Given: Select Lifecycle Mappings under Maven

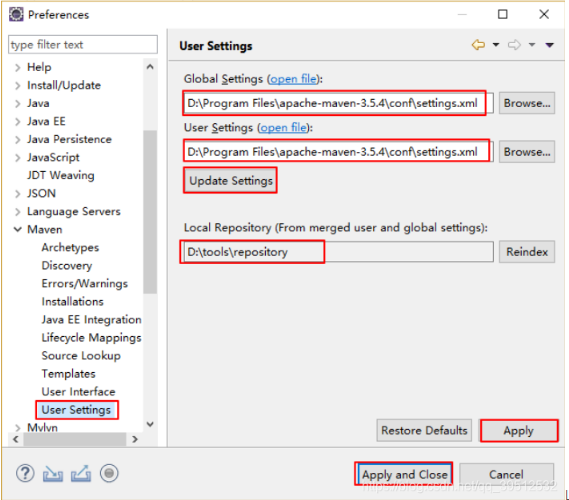Looking at the screenshot, I should 91,338.
